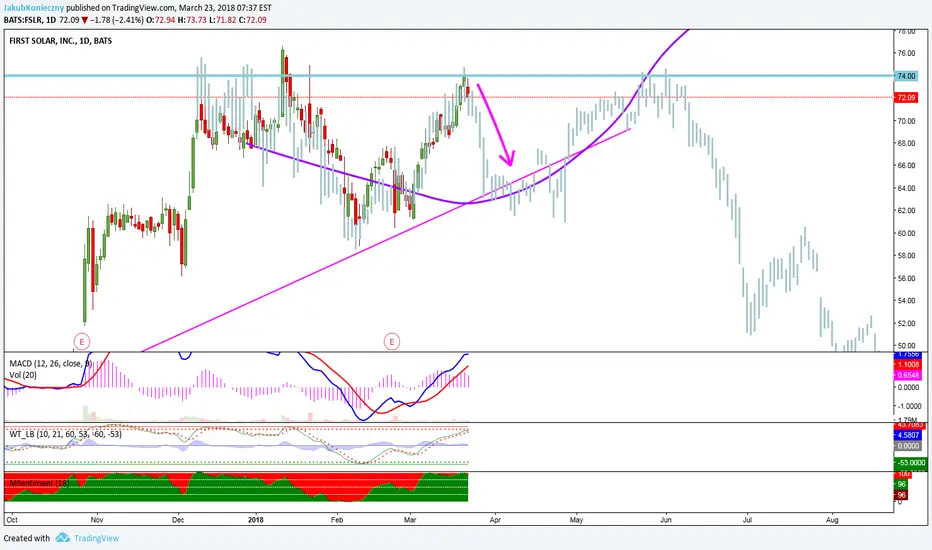Click the Feb label on the time axis
932x550 pixels.
tap(337, 520)
